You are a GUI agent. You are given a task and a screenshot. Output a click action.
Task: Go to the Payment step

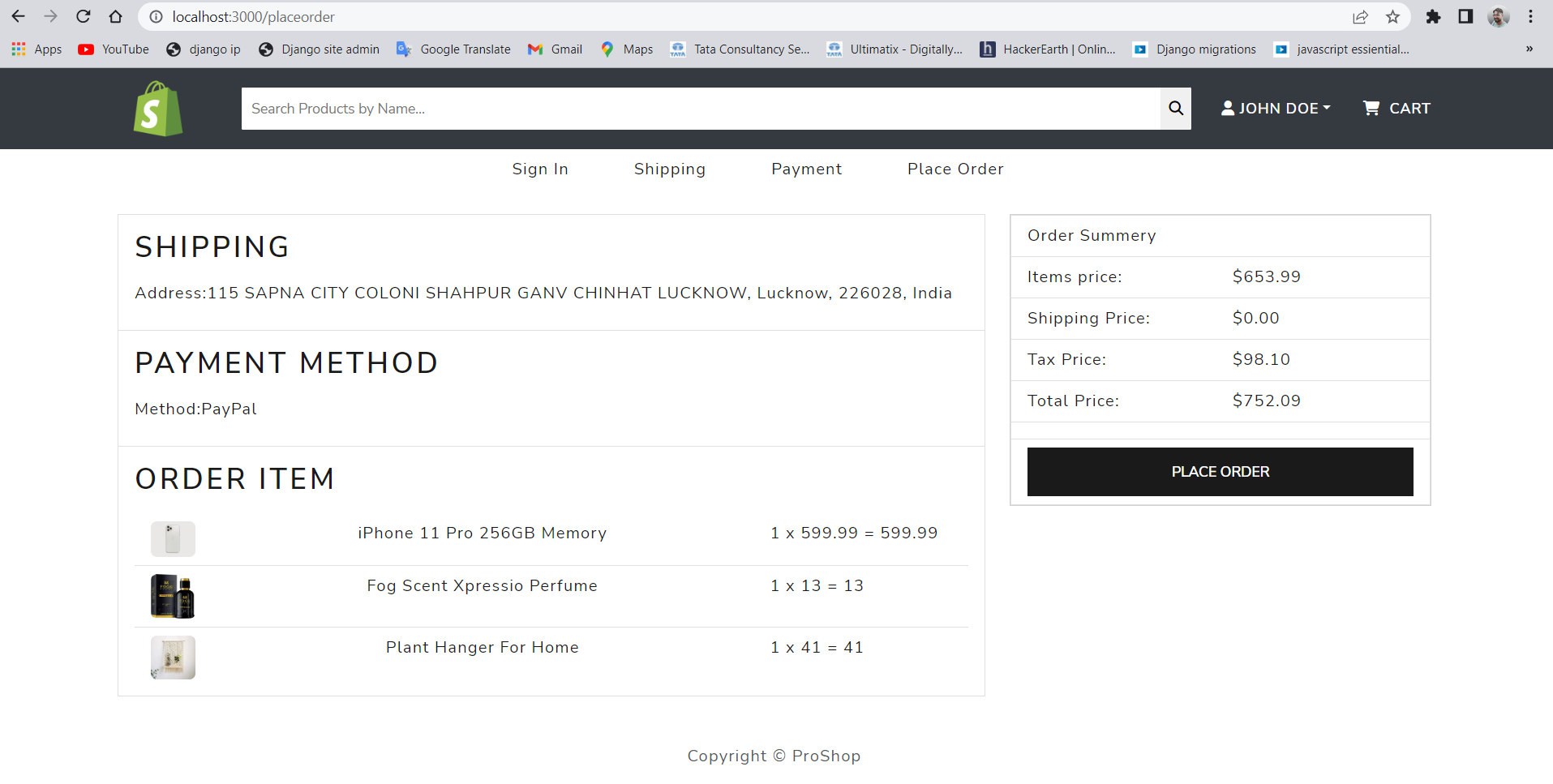tap(806, 169)
